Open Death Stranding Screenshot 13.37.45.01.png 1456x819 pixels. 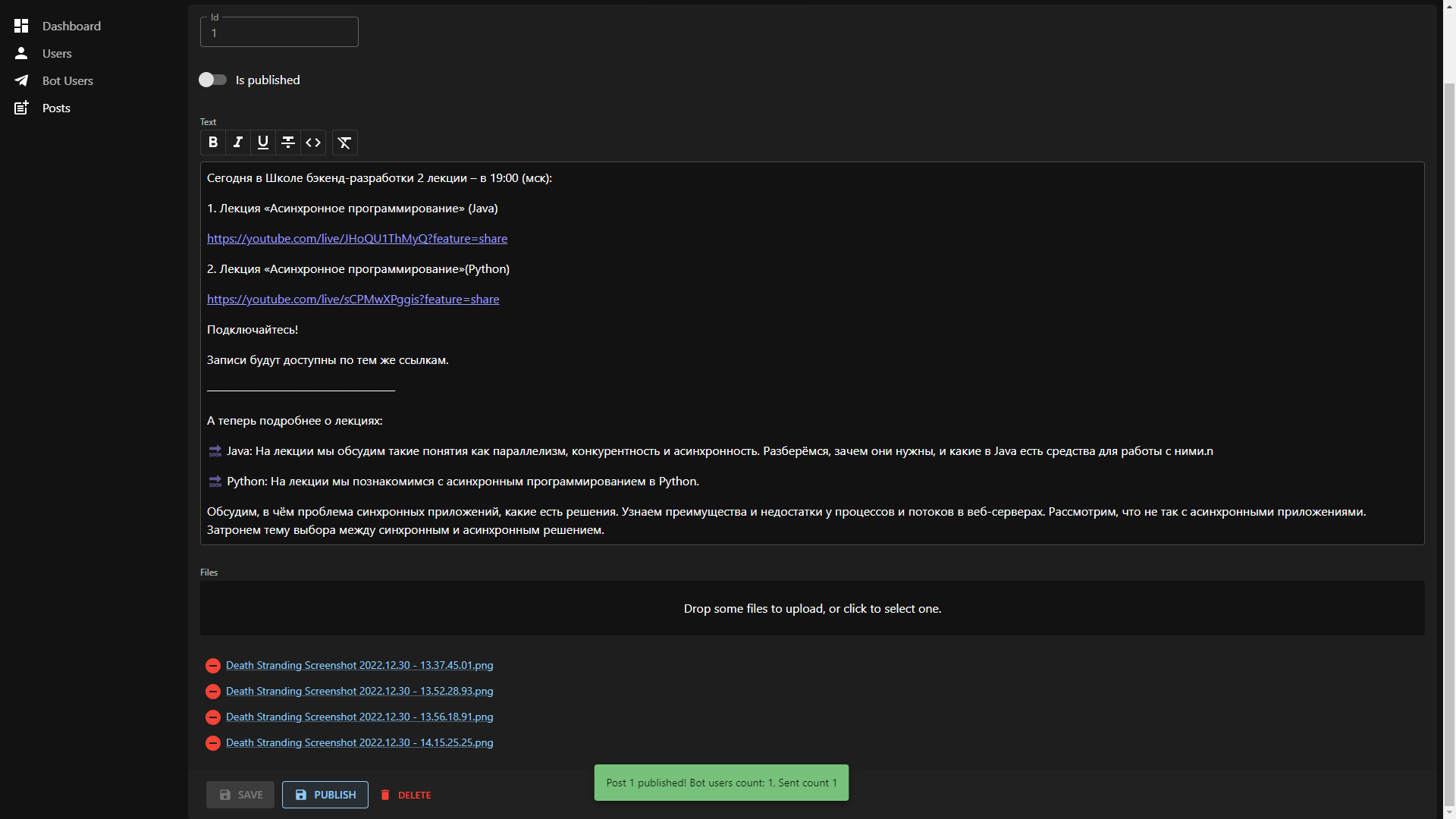[x=359, y=665]
